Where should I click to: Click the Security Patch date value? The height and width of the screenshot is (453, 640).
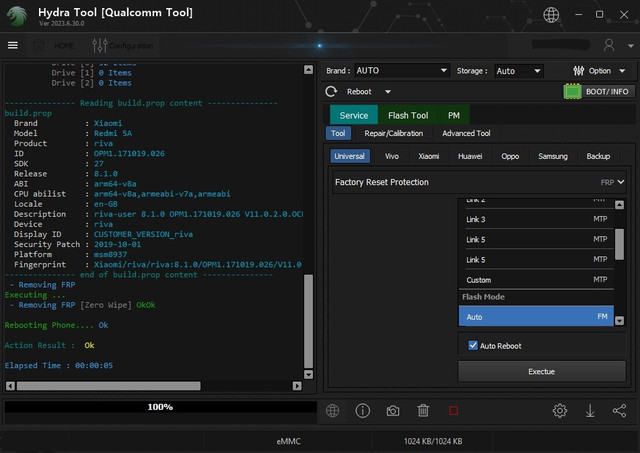click(117, 244)
